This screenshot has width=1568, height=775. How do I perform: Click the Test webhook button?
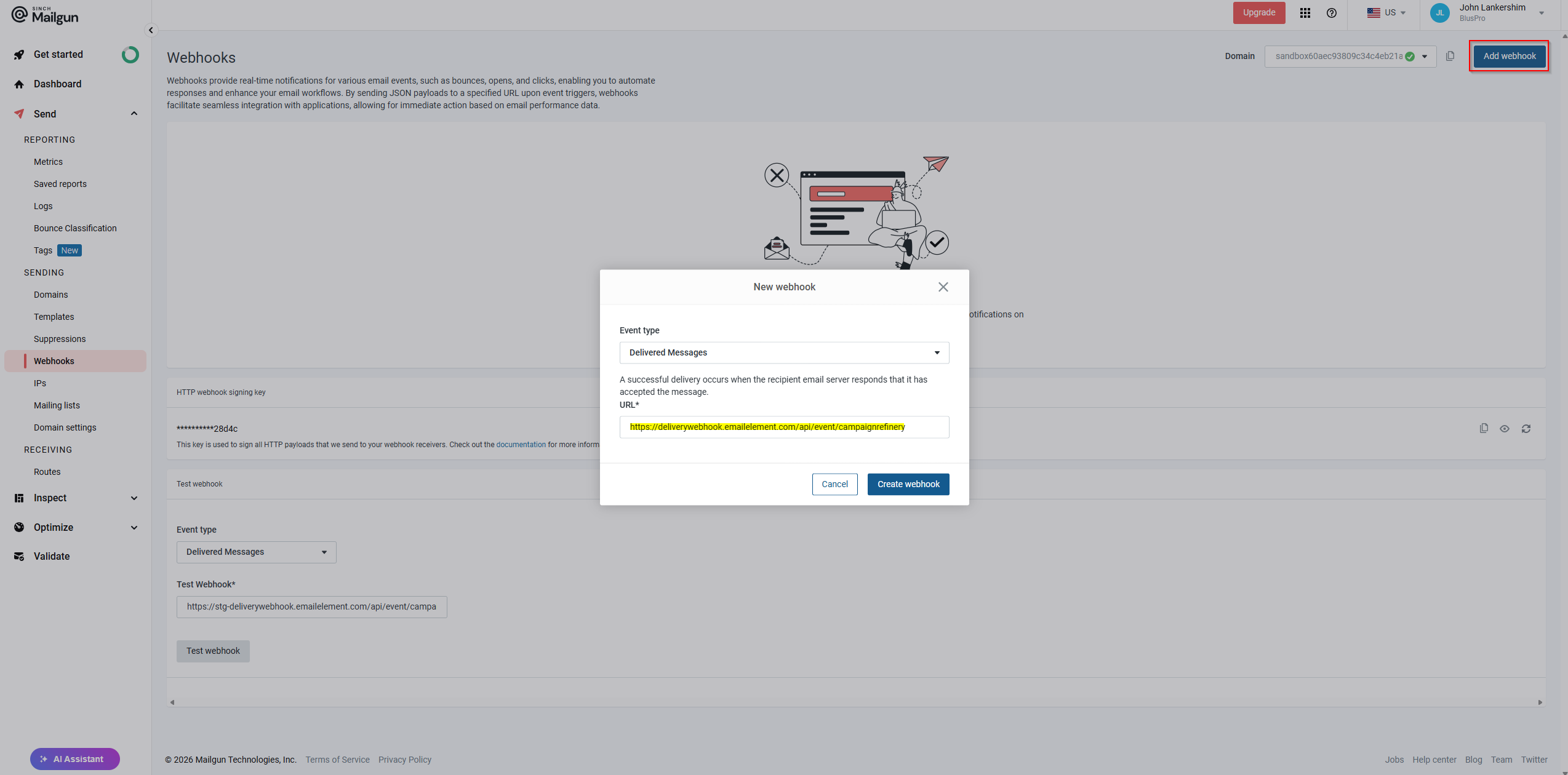(x=213, y=651)
